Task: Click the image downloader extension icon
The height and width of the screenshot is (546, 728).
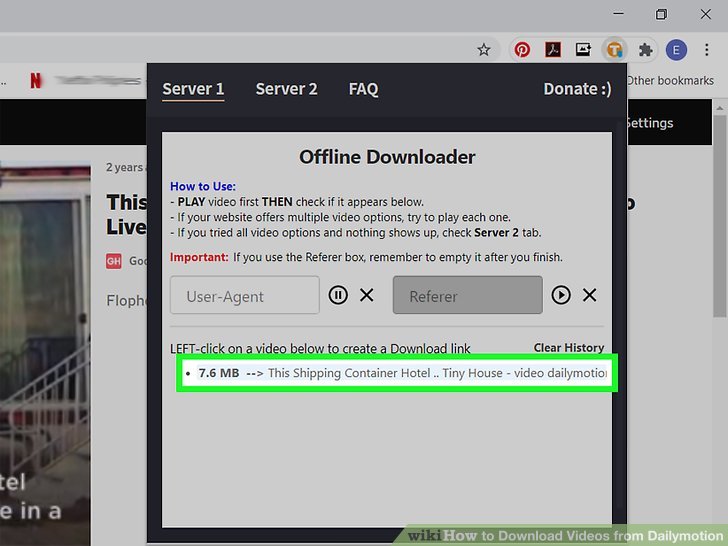Action: click(583, 50)
